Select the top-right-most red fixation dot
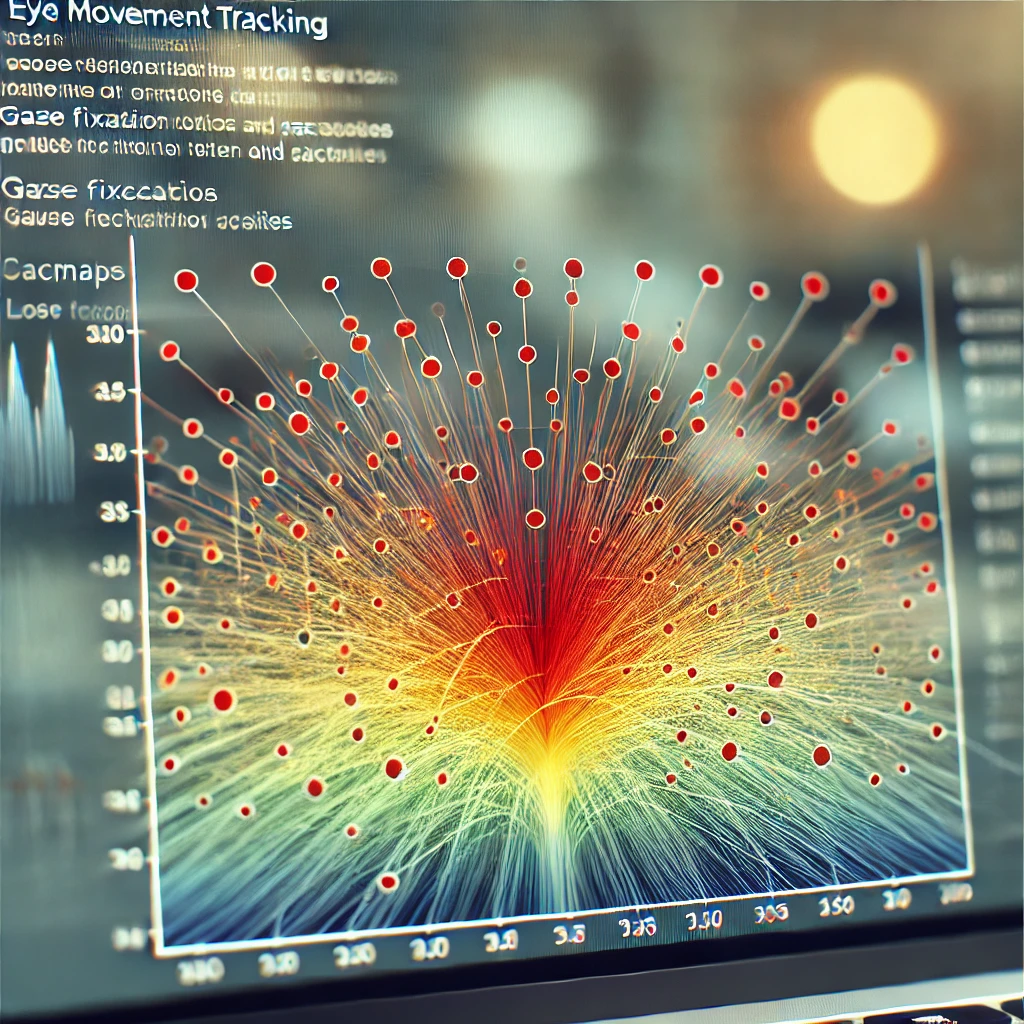This screenshot has width=1024, height=1024. click(881, 292)
